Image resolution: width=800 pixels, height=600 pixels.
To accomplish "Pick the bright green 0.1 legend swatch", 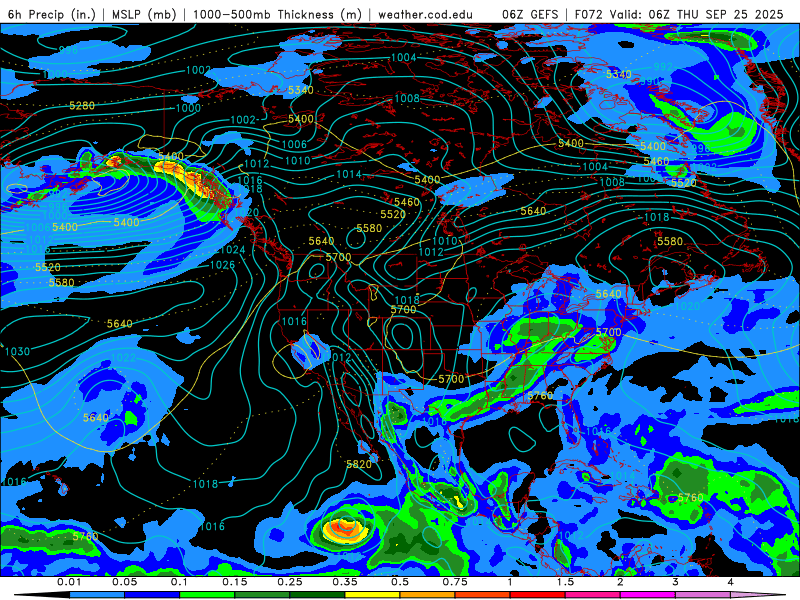I will point(207,595).
